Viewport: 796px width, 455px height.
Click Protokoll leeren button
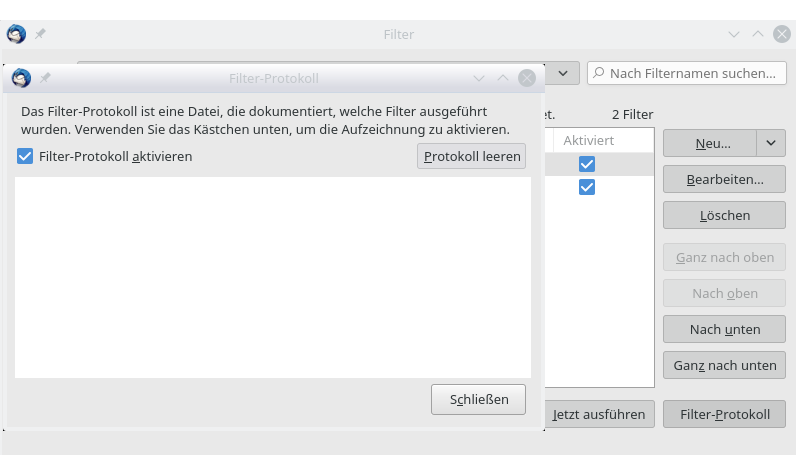[471, 156]
